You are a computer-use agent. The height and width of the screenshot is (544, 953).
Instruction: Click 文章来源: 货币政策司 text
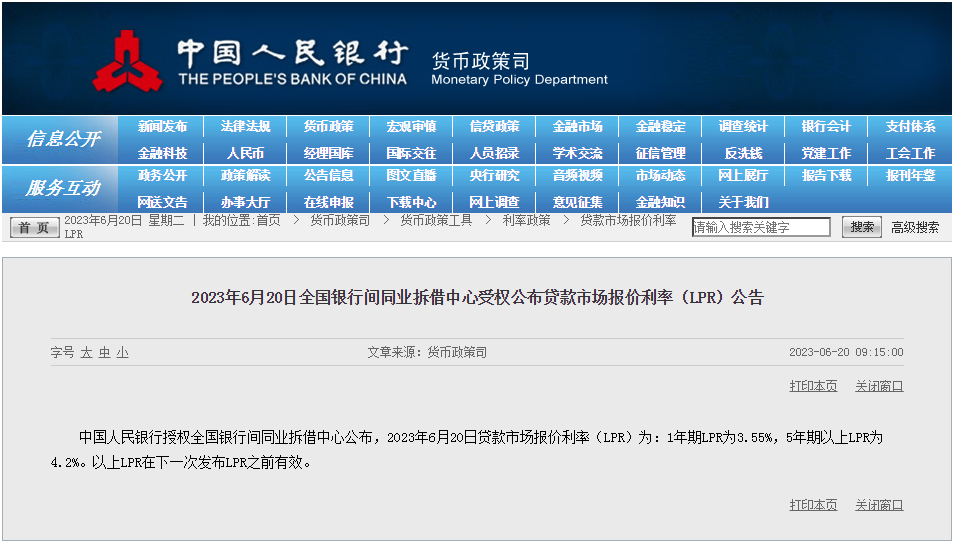(x=427, y=353)
